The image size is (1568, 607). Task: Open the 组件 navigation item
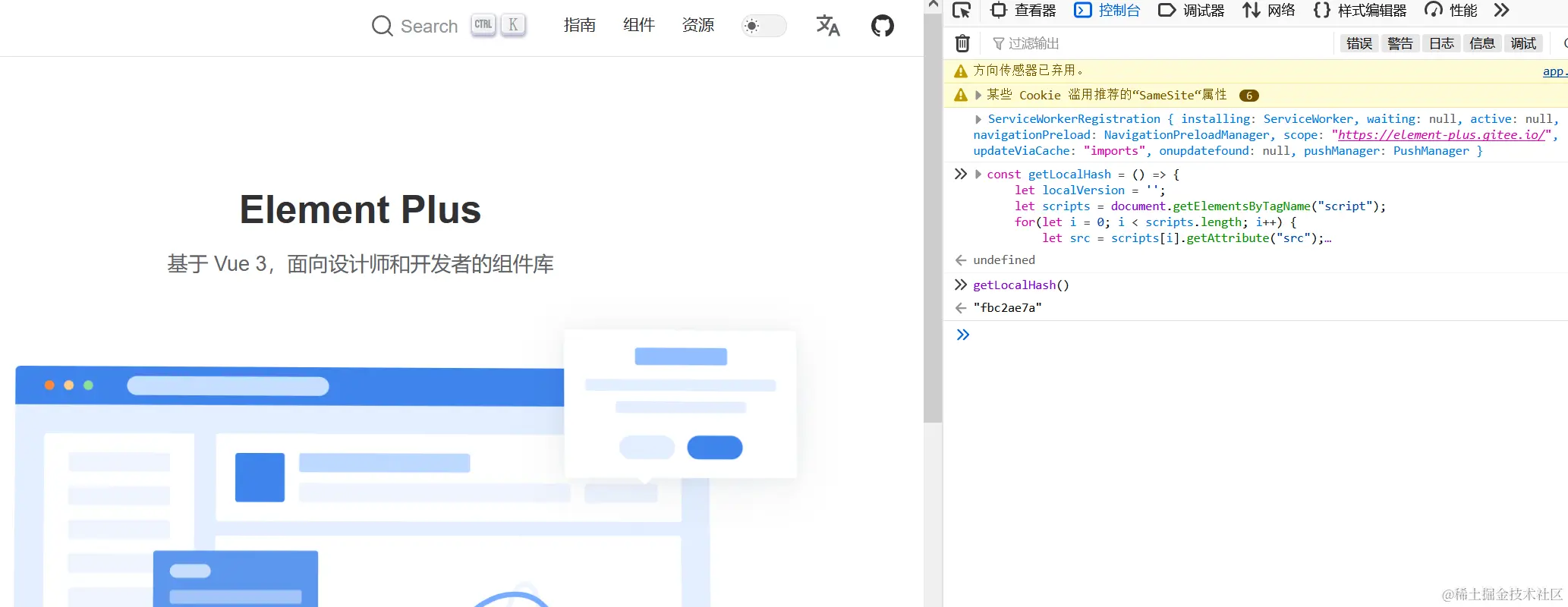tap(638, 25)
